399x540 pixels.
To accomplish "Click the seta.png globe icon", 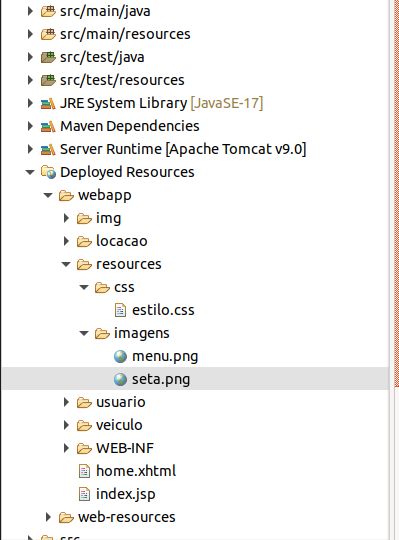I will click(120, 380).
